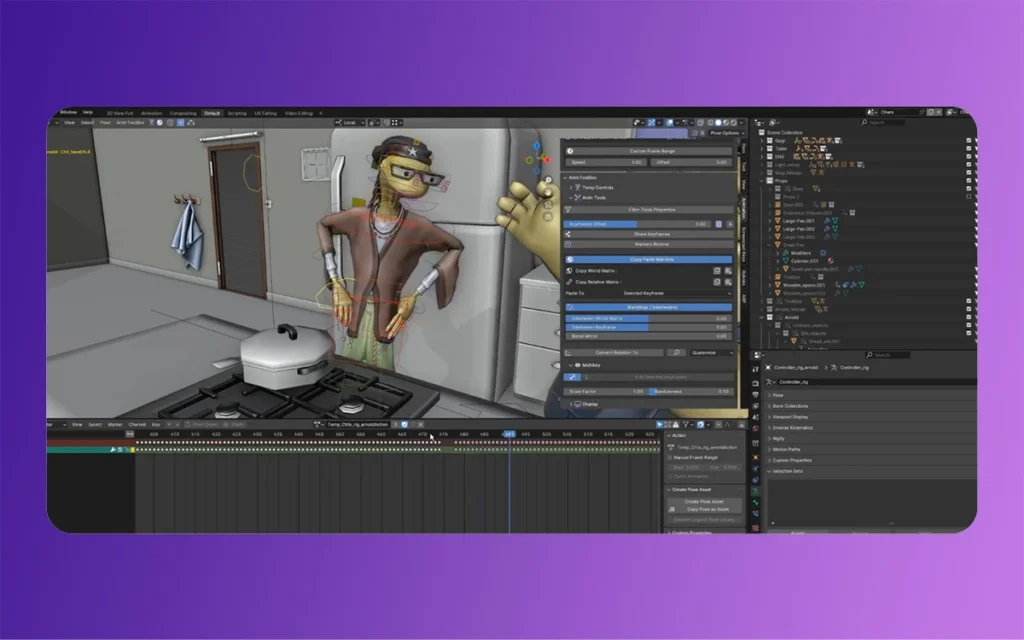1024x640 pixels.
Task: Switch to the Compositing workspace tab
Action: tap(183, 113)
